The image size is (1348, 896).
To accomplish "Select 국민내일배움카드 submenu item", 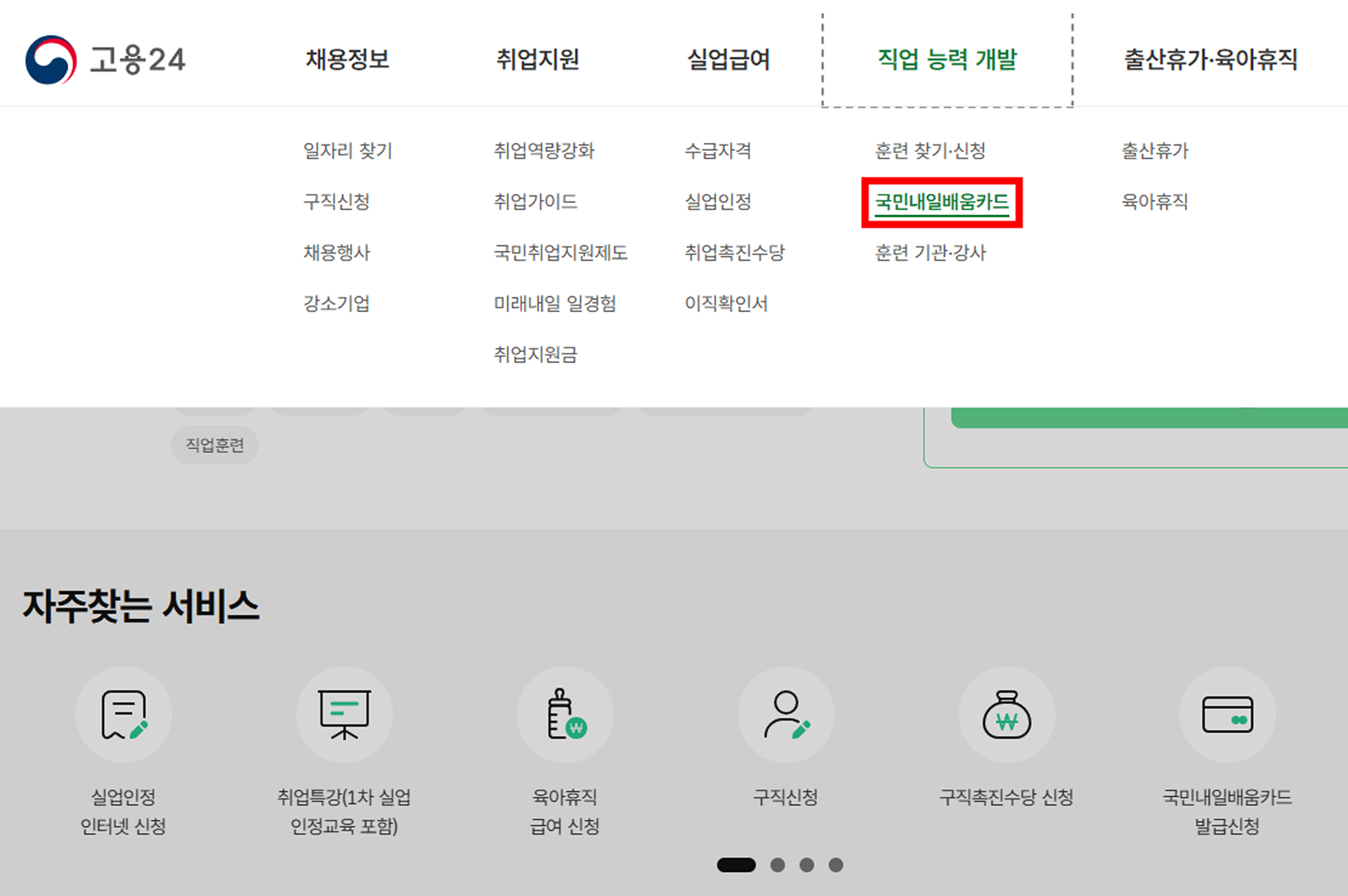I will click(942, 202).
